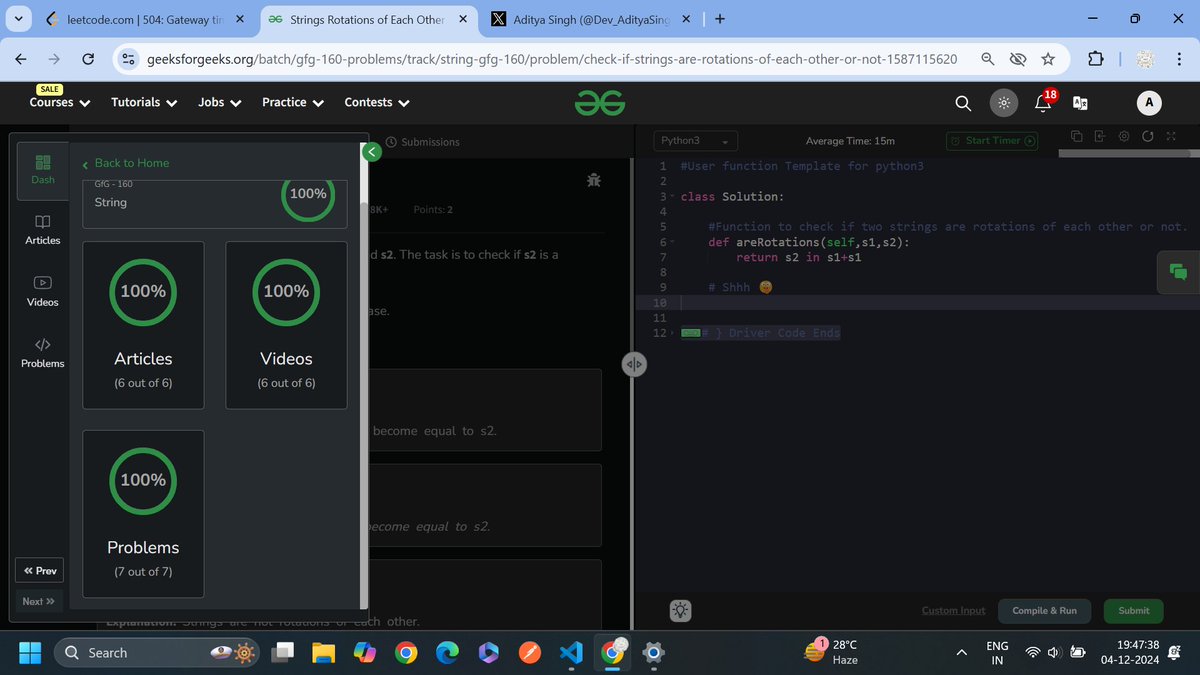Viewport: 1200px width, 675px height.
Task: Go back in the browser
Action: (x=22, y=59)
